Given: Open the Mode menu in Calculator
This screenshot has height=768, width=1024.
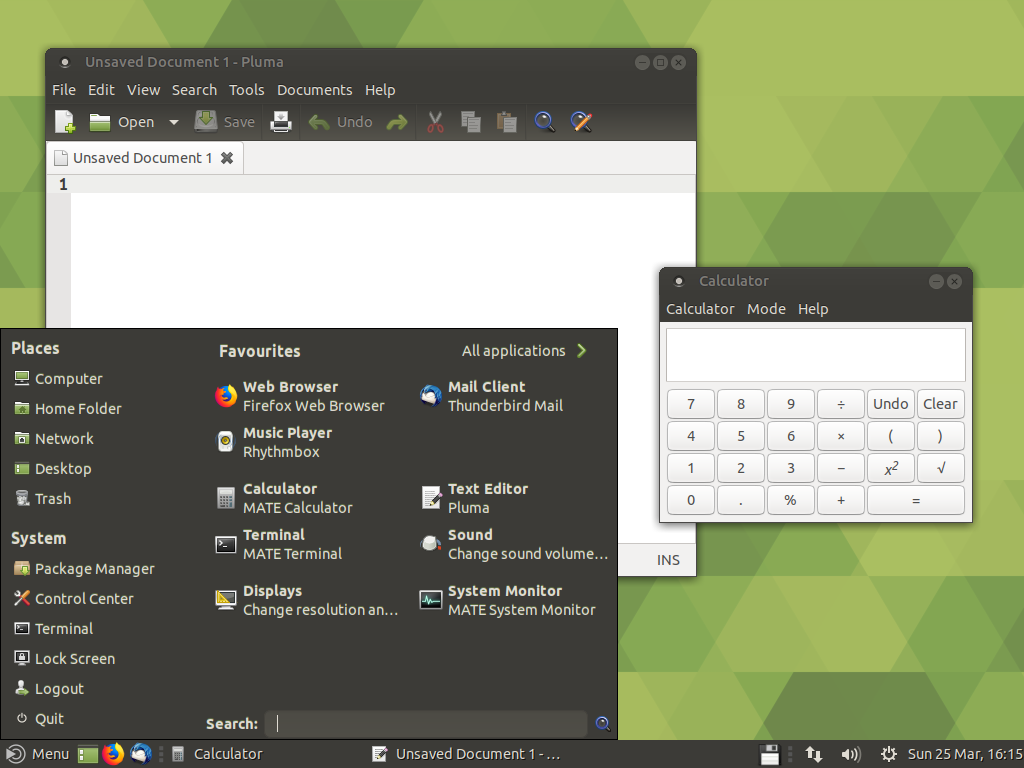Looking at the screenshot, I should (x=766, y=309).
